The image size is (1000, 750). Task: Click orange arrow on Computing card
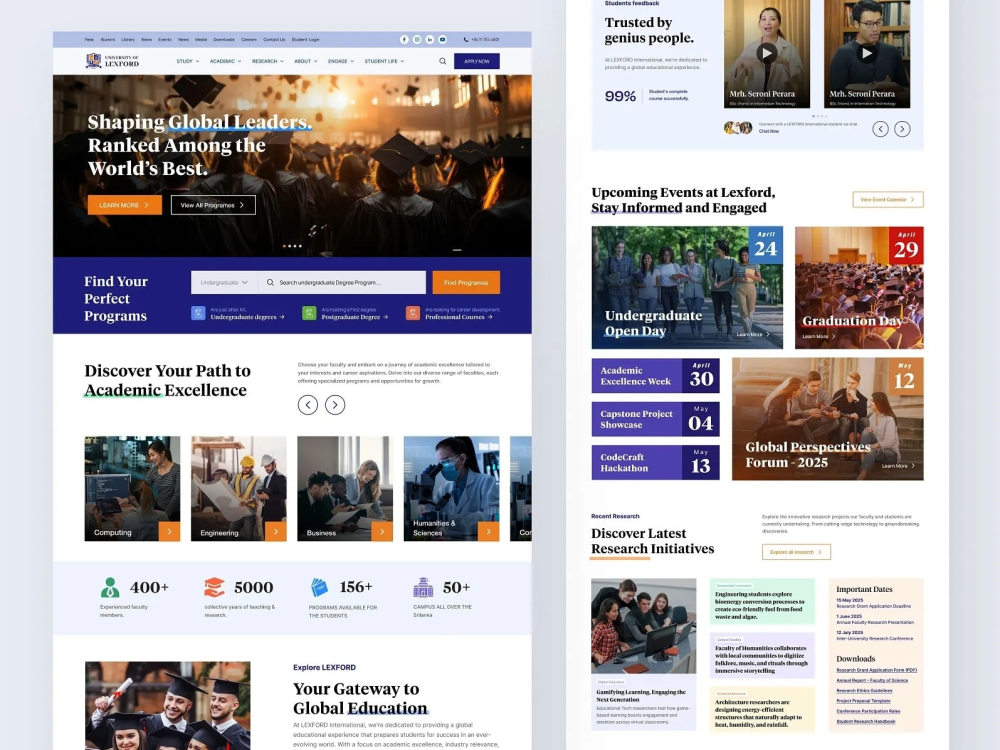pyautogui.click(x=170, y=531)
